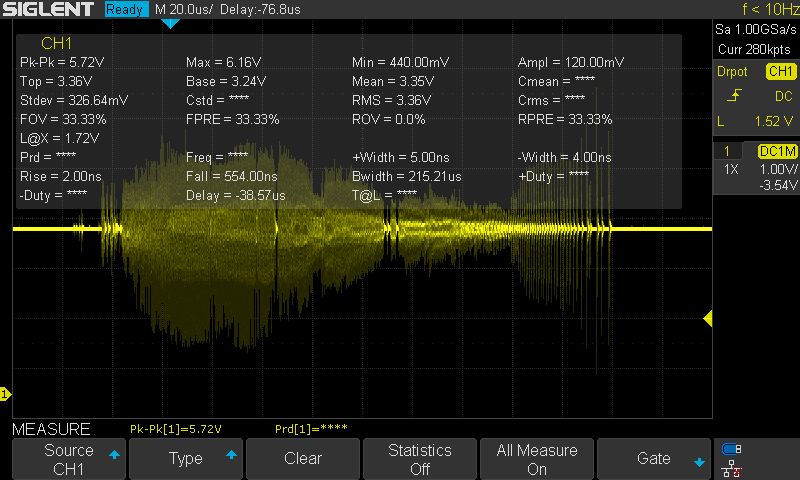Click the MEASURE menu title

coord(51,429)
